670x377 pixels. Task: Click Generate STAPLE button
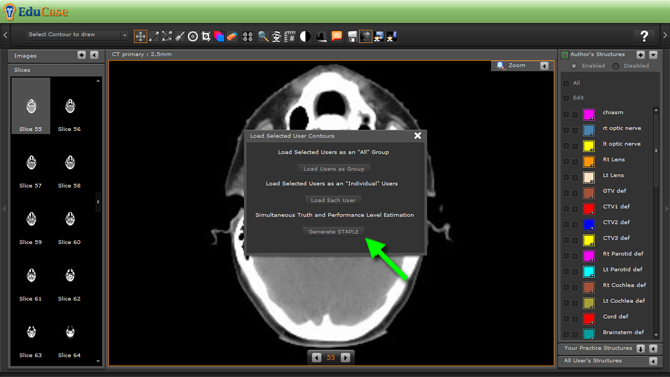(x=333, y=232)
